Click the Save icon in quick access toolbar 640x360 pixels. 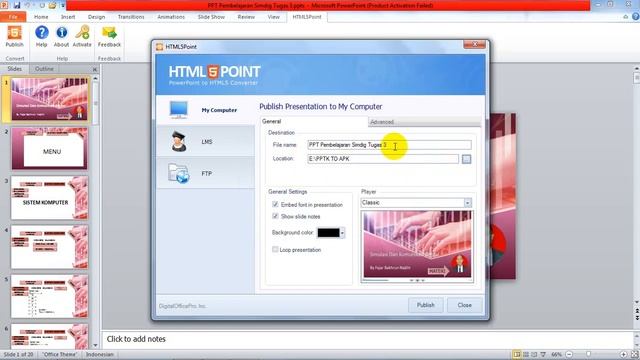[x=17, y=5]
